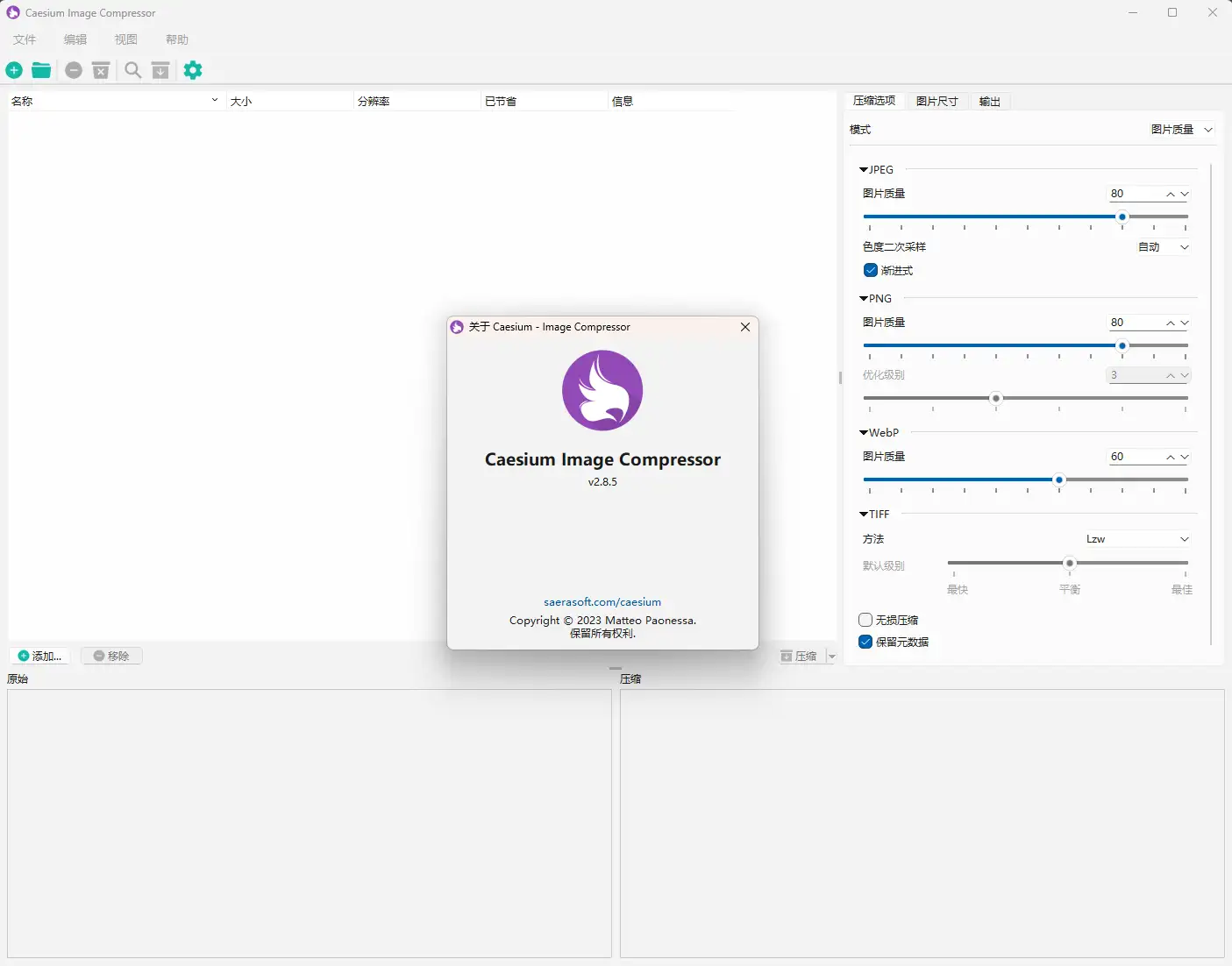
Task: Decrease JPEG quality with the down stepper
Action: click(x=1185, y=194)
